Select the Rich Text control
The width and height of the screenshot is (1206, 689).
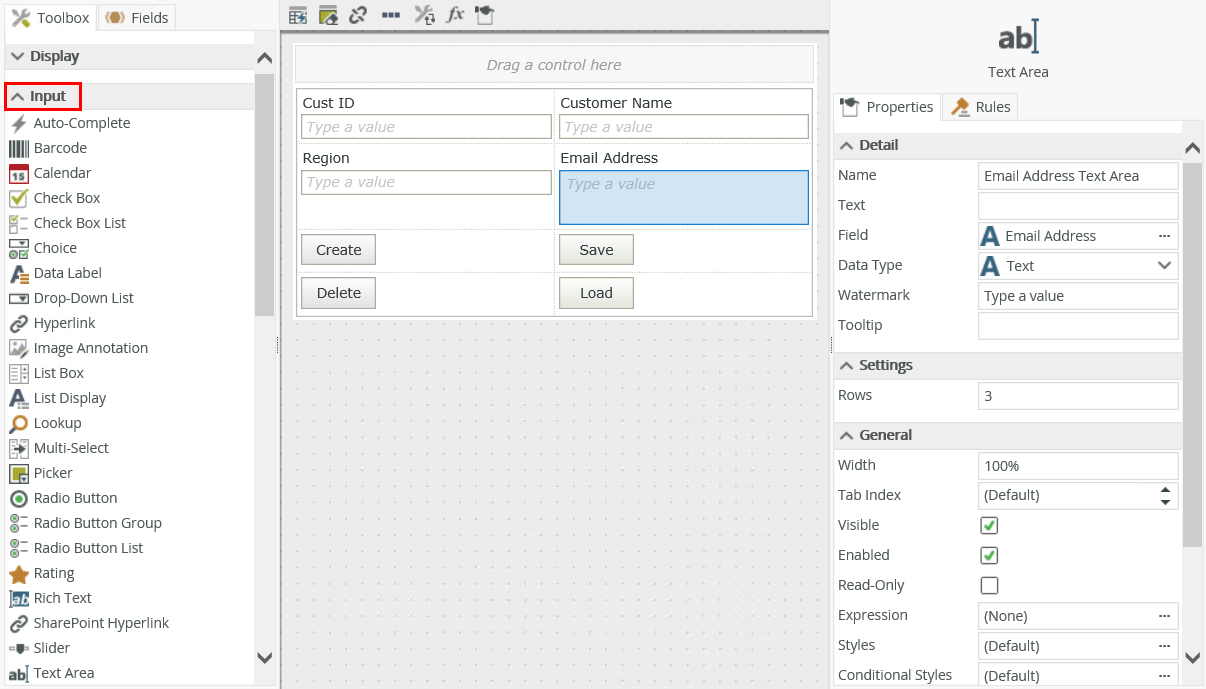click(62, 598)
